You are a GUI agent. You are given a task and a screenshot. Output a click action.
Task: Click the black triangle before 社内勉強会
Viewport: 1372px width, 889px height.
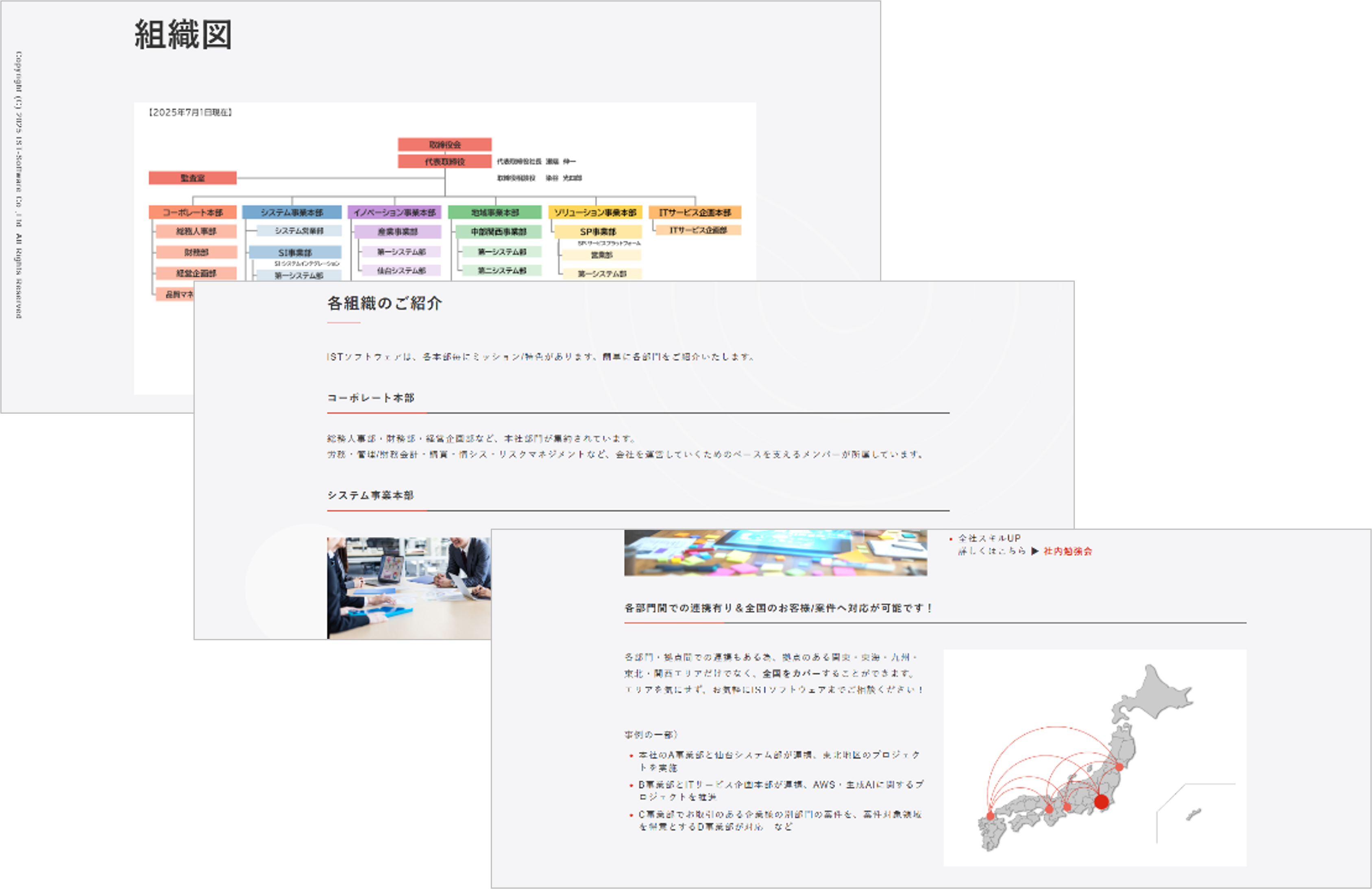tap(1035, 551)
